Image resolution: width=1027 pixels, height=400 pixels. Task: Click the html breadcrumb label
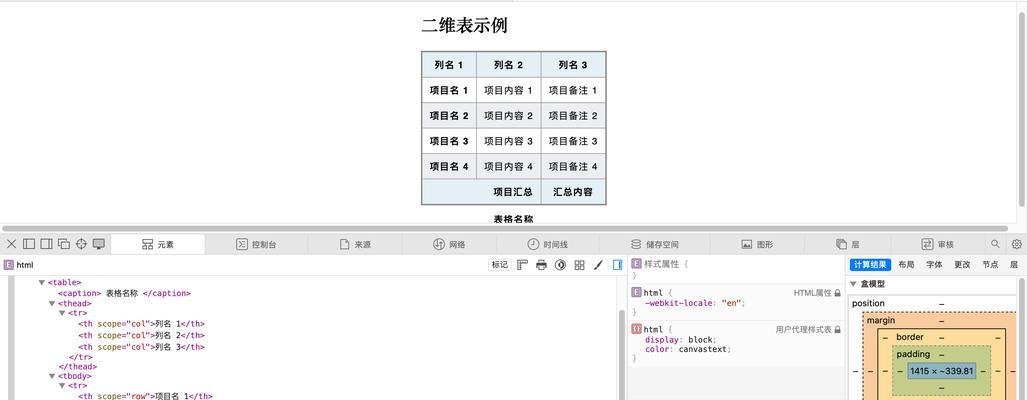pyautogui.click(x=24, y=264)
